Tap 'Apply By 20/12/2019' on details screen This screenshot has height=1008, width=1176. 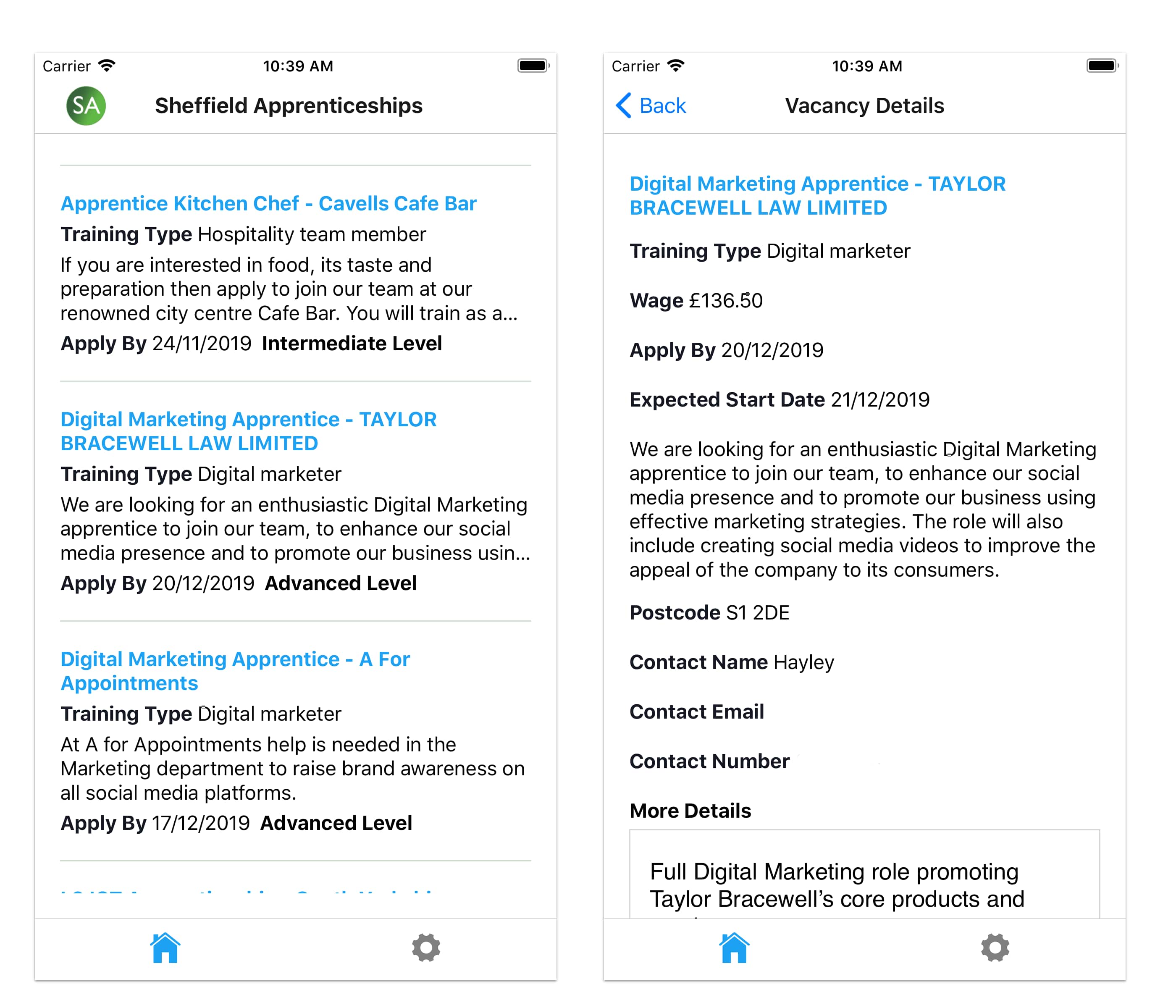click(726, 350)
